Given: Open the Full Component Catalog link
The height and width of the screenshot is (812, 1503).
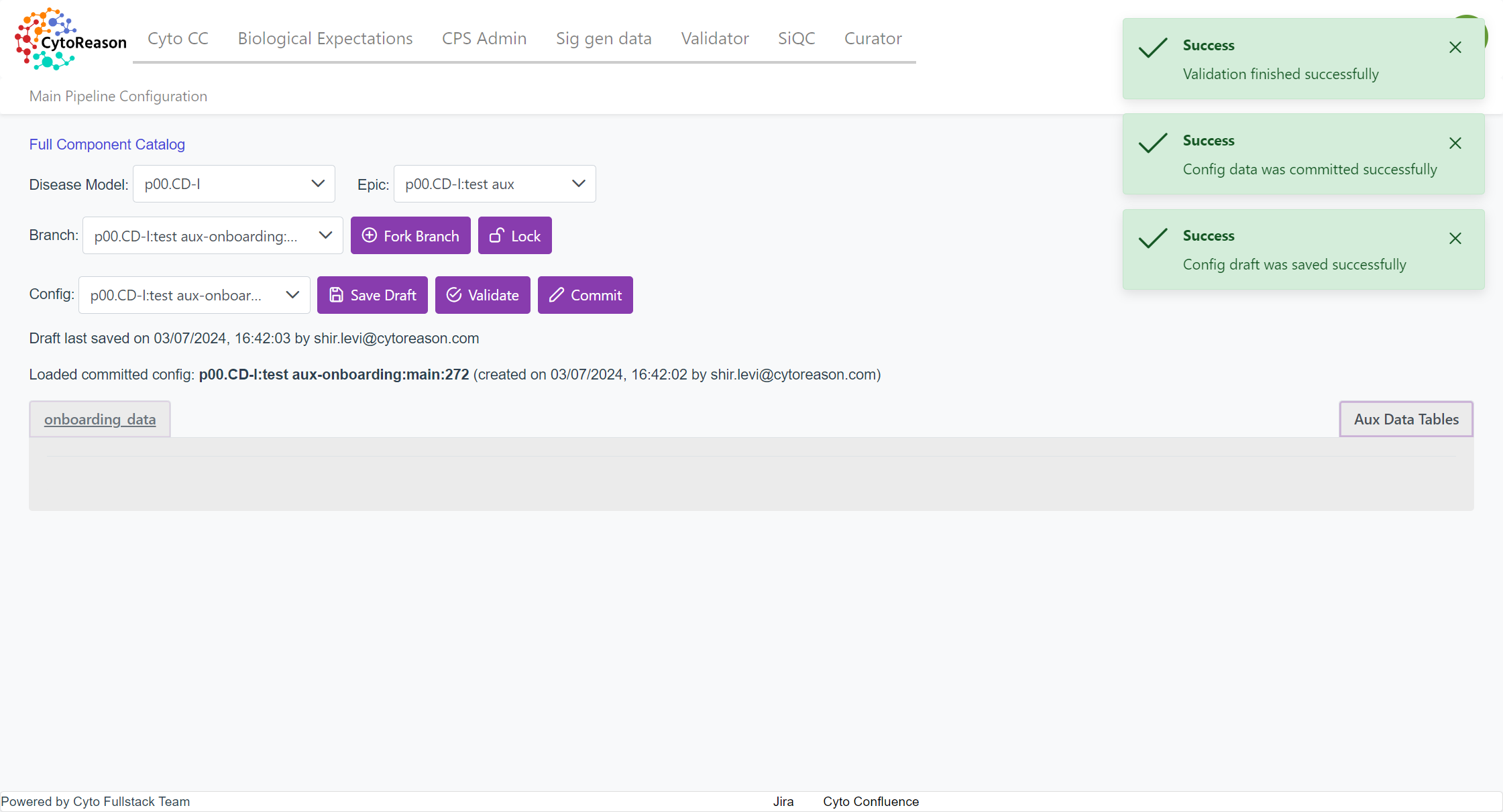Looking at the screenshot, I should click(107, 144).
